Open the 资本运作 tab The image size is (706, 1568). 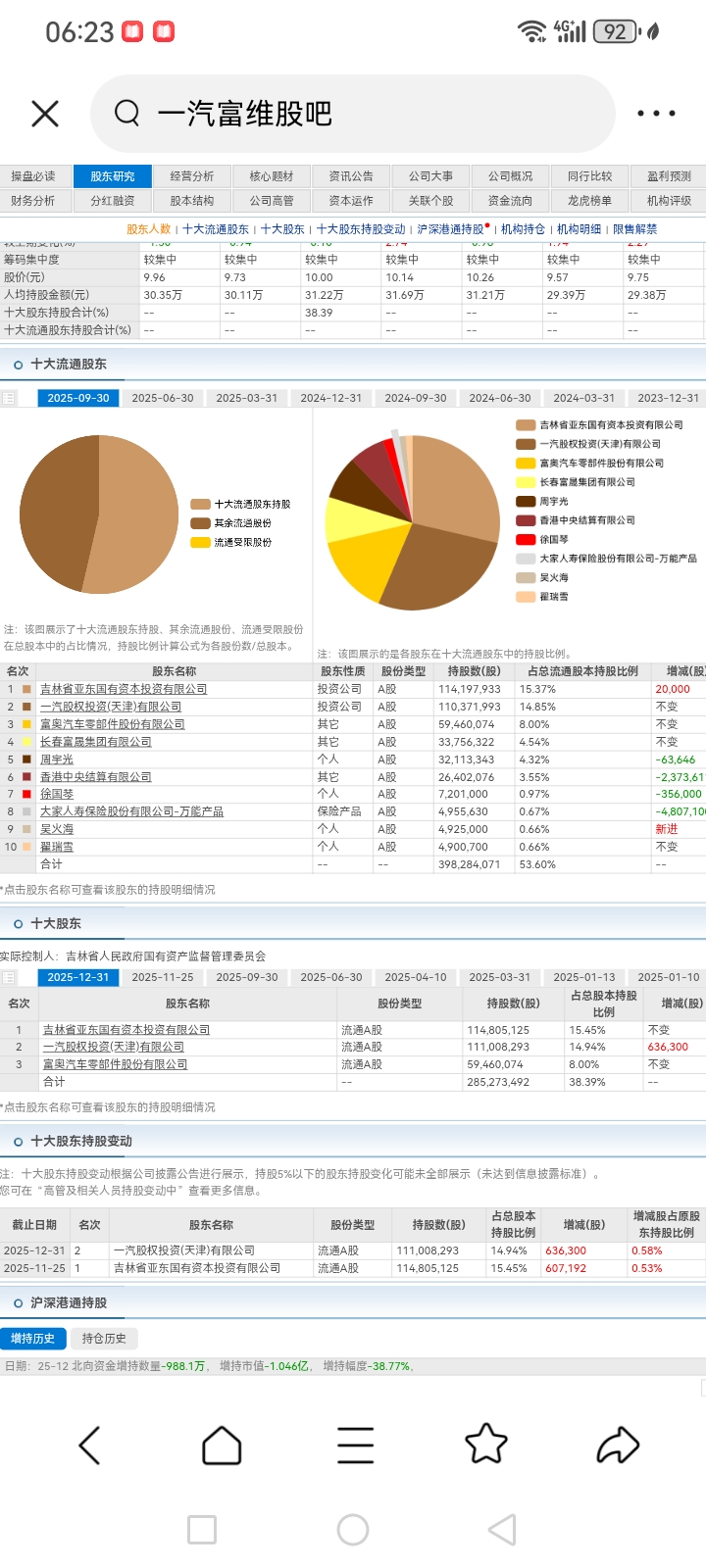point(351,201)
